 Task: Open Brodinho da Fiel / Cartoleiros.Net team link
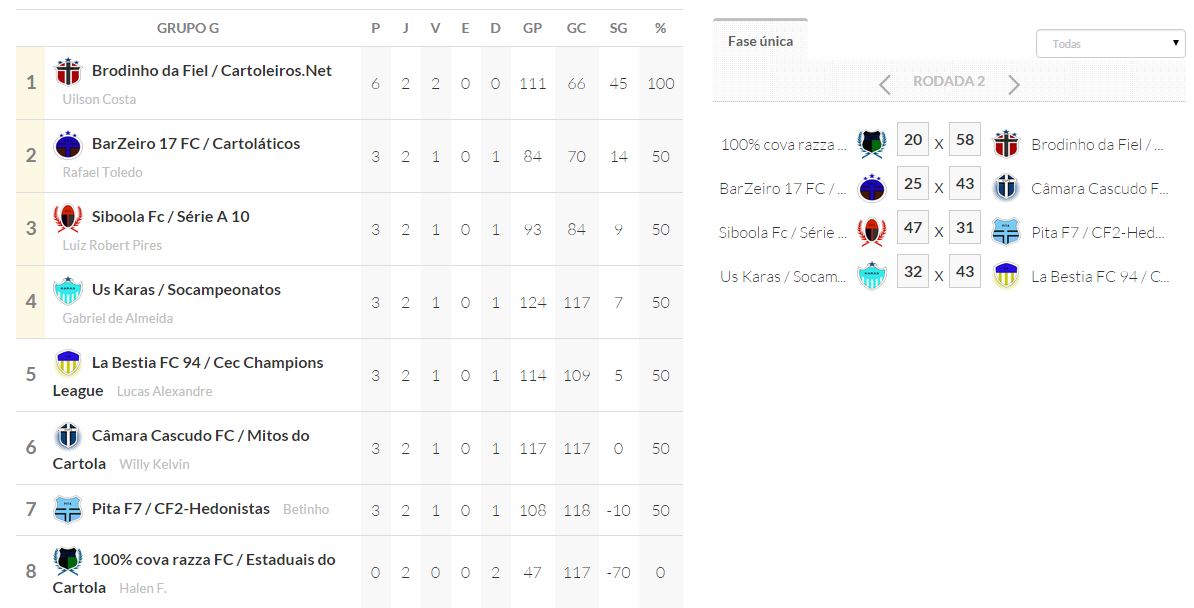click(211, 71)
